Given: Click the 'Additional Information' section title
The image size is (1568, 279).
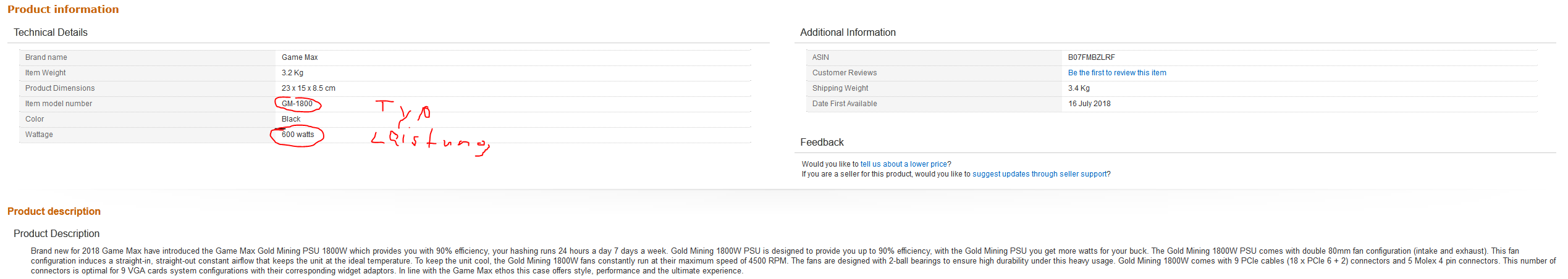Looking at the screenshot, I should click(x=847, y=33).
